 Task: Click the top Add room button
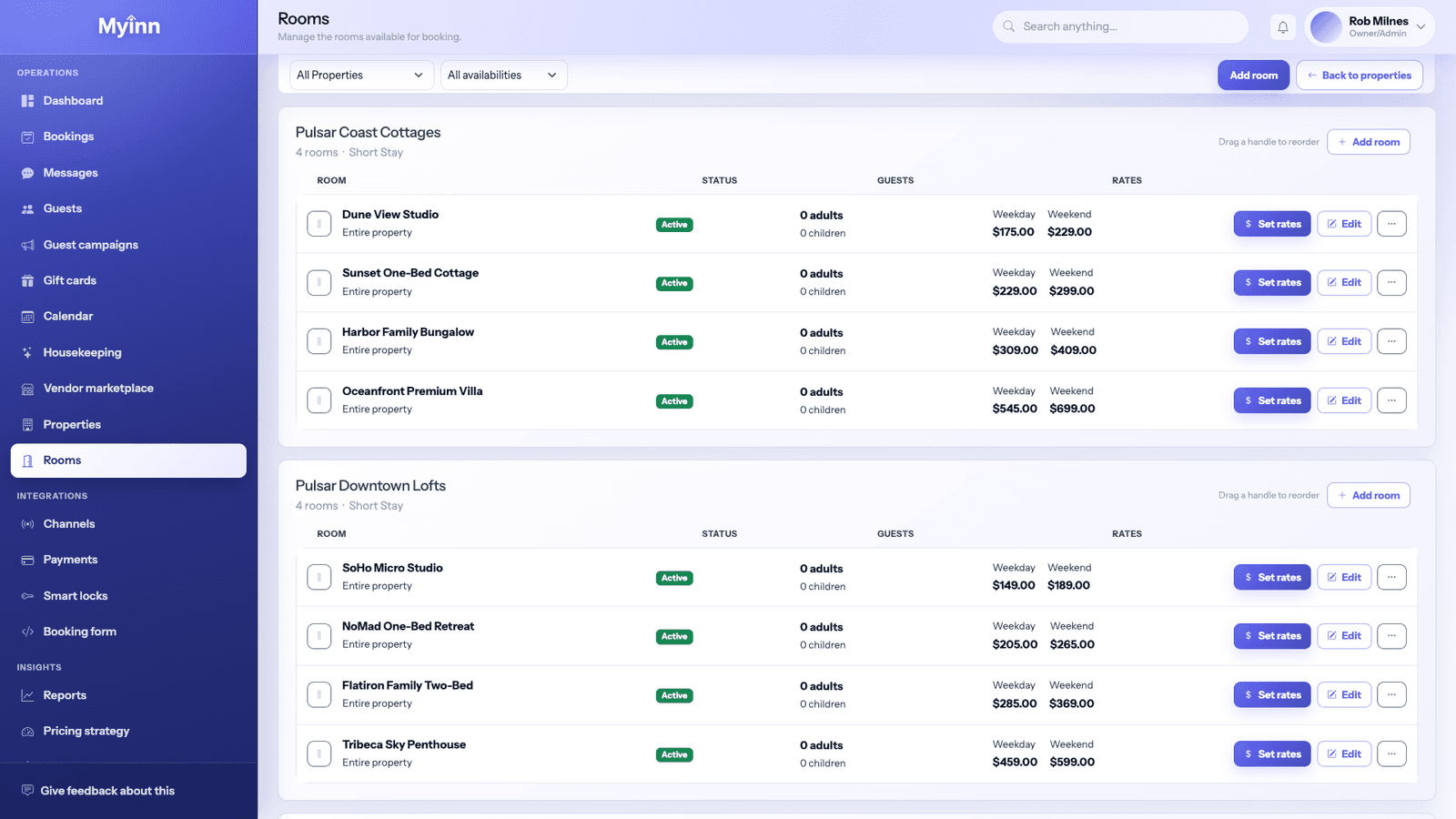pos(1253,76)
